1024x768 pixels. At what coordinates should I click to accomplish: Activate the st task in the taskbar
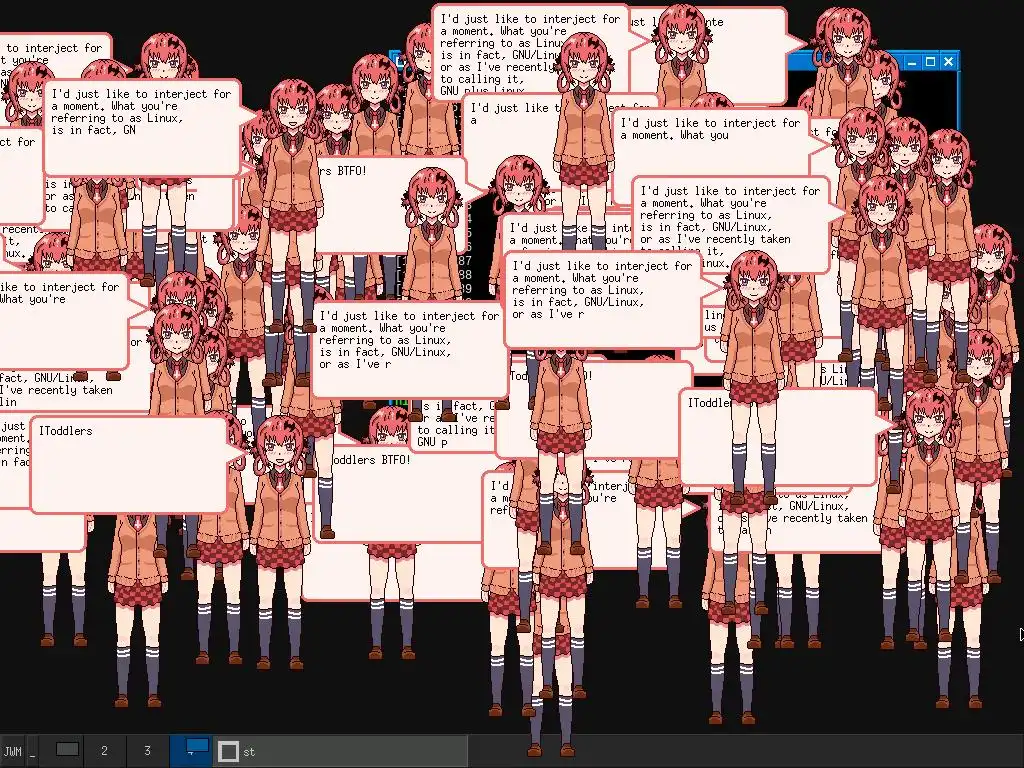[x=340, y=751]
